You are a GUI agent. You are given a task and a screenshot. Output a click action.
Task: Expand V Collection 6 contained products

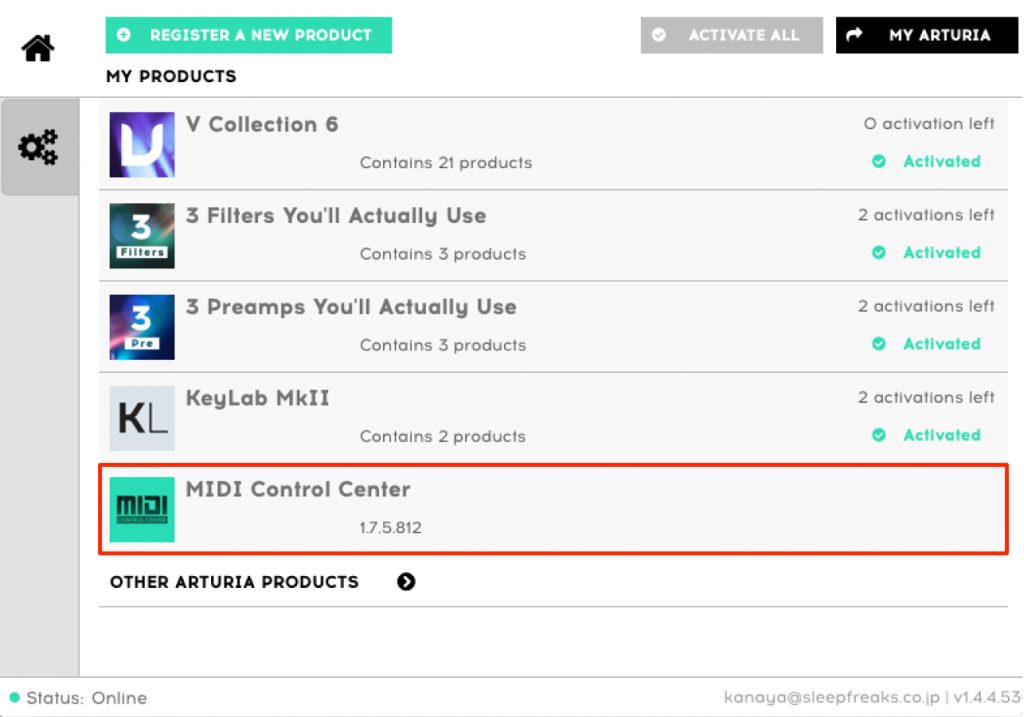(445, 163)
